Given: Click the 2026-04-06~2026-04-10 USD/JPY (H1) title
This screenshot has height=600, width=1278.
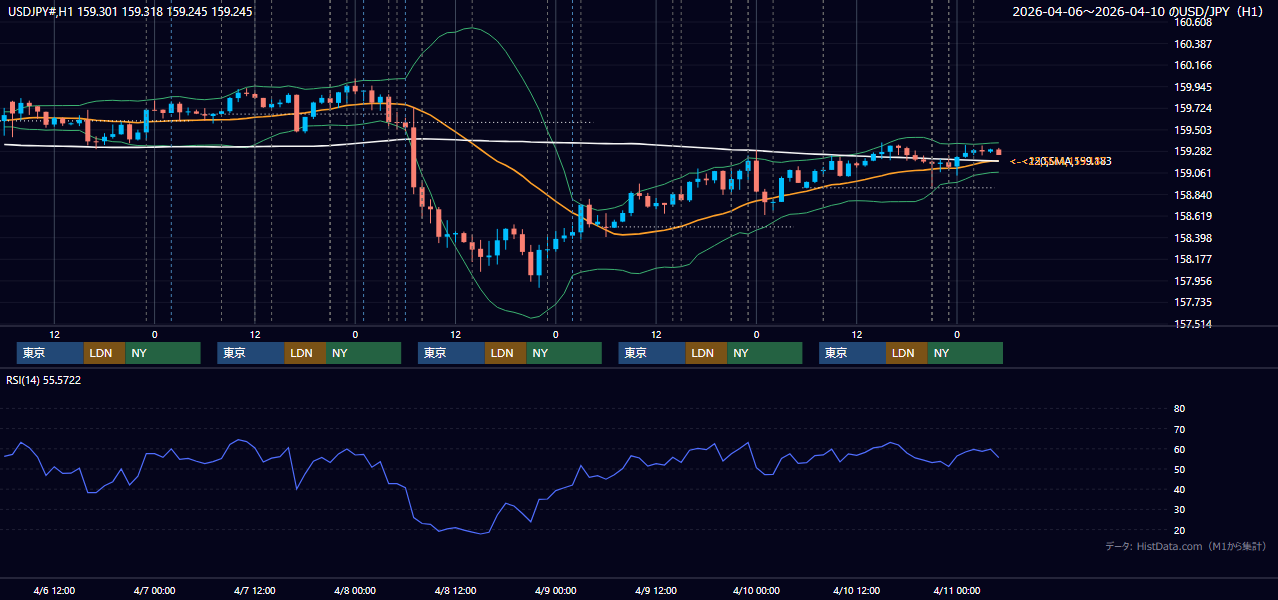Looking at the screenshot, I should pos(1139,12).
